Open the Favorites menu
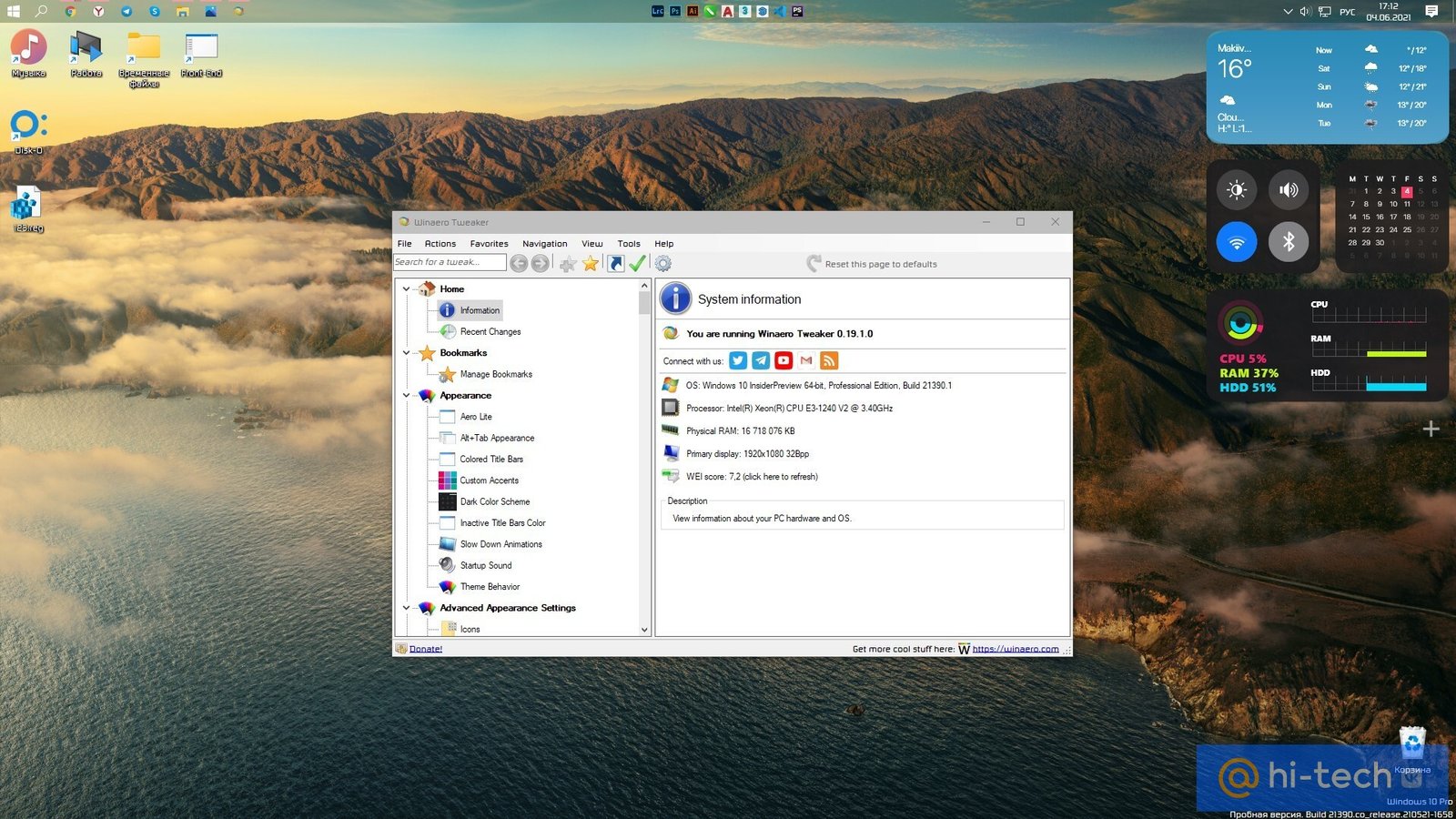 tap(490, 243)
